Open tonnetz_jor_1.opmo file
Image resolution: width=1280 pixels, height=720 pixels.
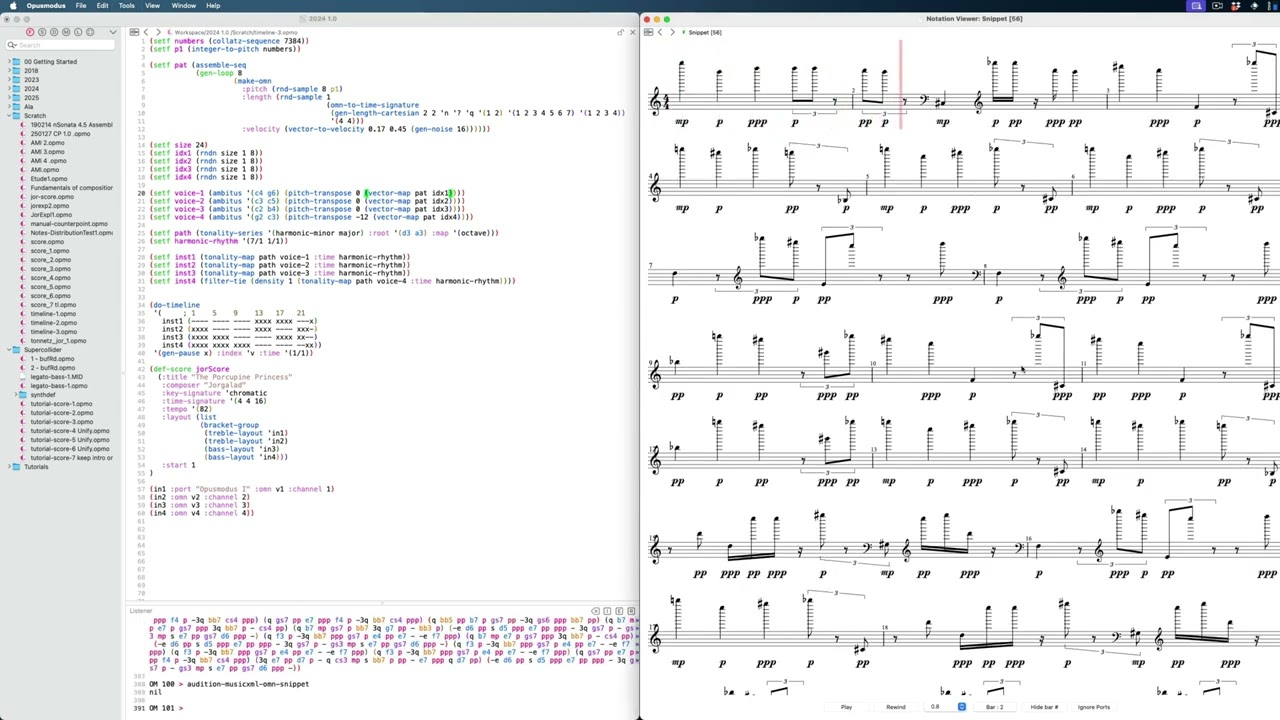point(58,341)
